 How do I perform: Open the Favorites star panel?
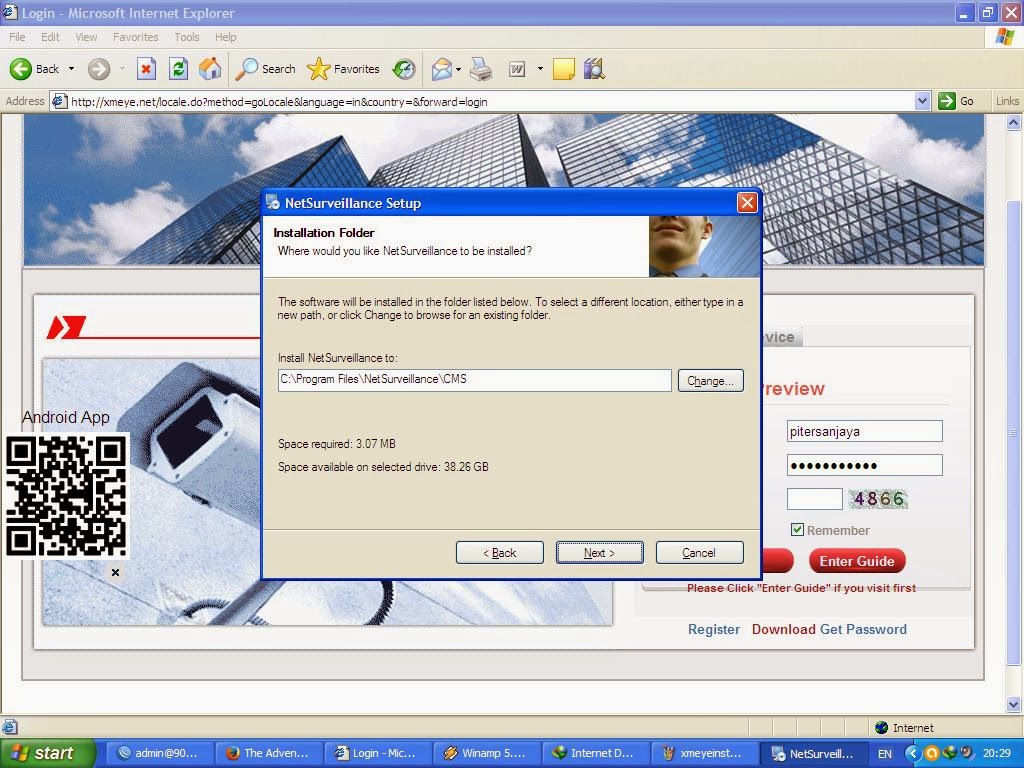click(x=343, y=69)
